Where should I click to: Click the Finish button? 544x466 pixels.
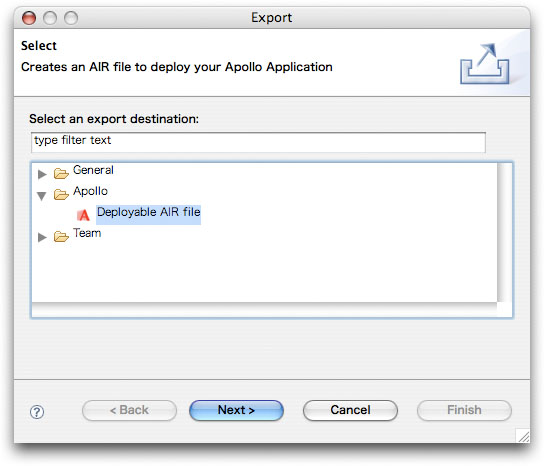tap(464, 410)
